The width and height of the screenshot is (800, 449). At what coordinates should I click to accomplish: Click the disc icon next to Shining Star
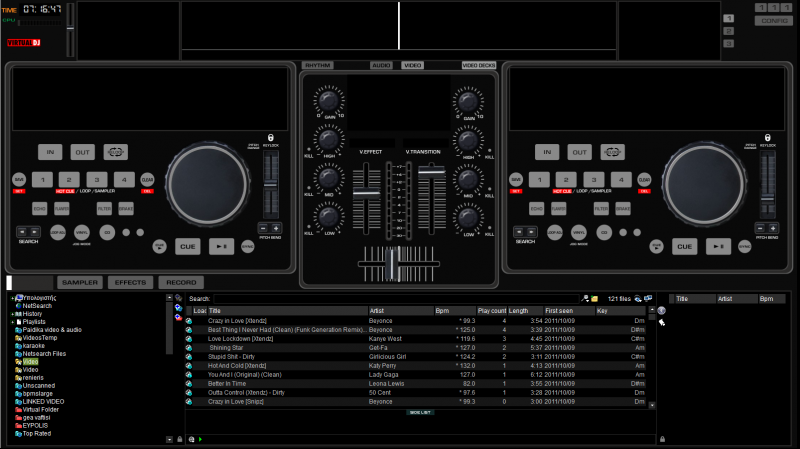click(189, 348)
